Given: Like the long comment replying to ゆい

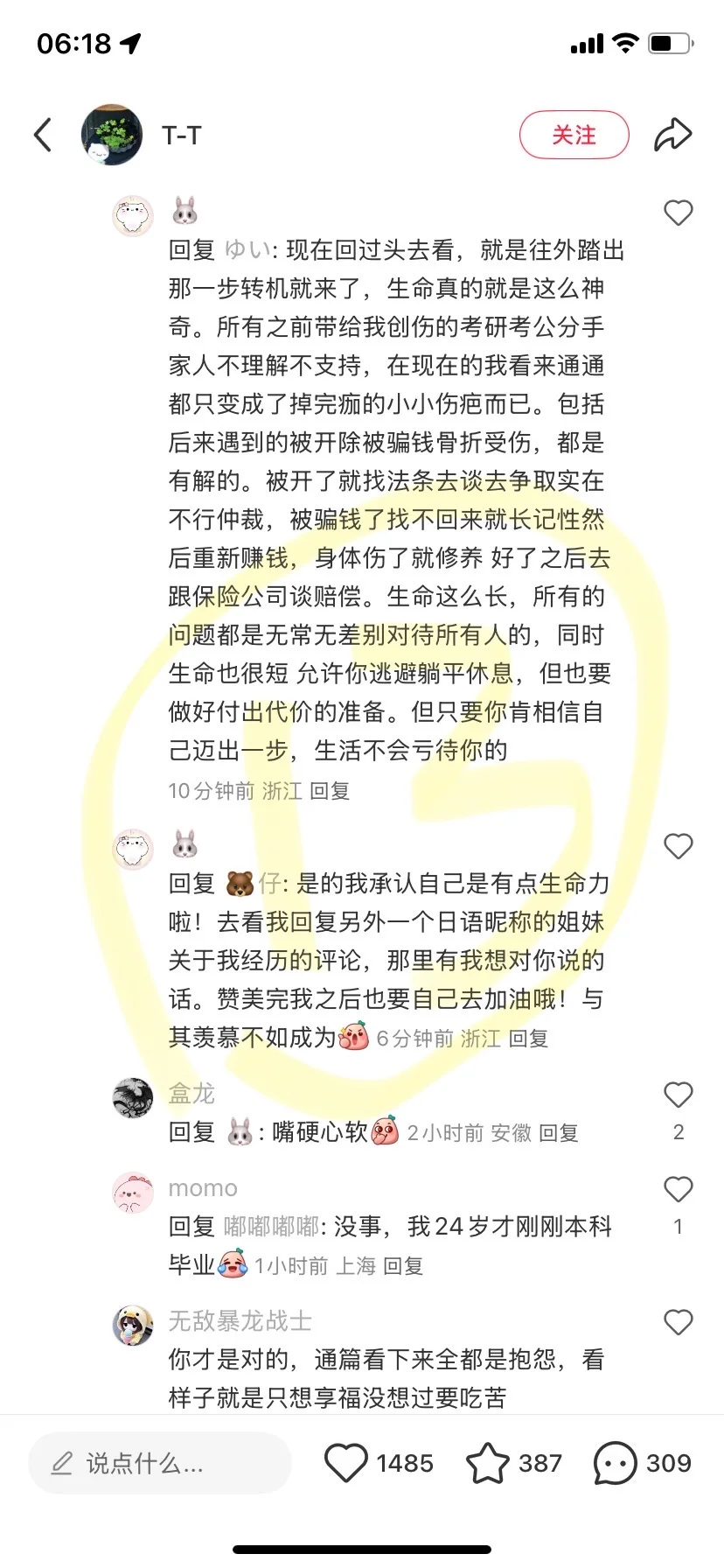Looking at the screenshot, I should click(679, 213).
